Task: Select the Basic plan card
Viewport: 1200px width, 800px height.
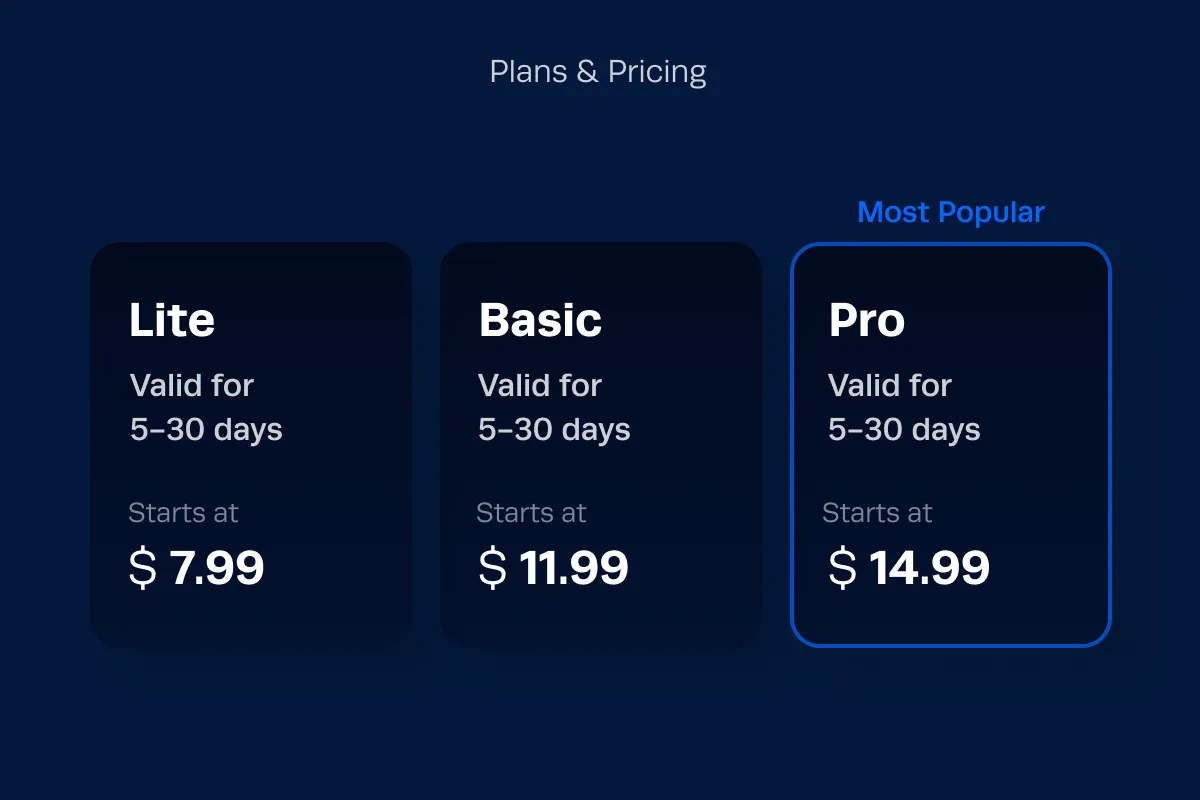Action: point(601,445)
